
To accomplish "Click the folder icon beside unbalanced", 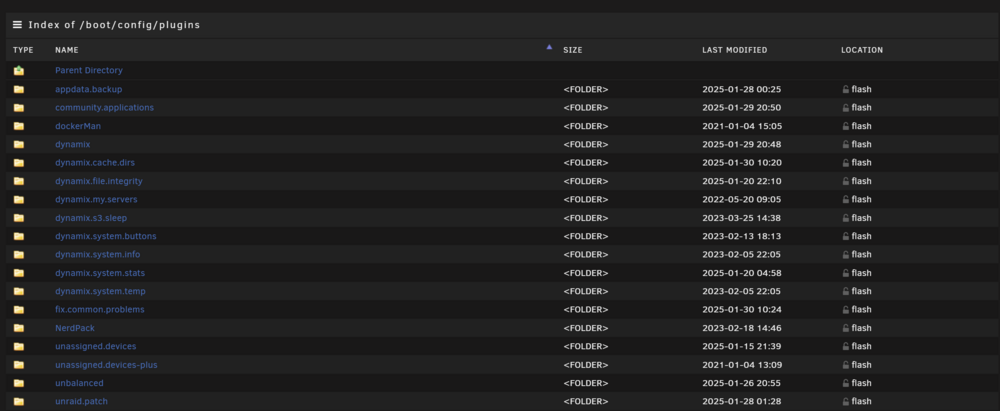I will pos(18,383).
